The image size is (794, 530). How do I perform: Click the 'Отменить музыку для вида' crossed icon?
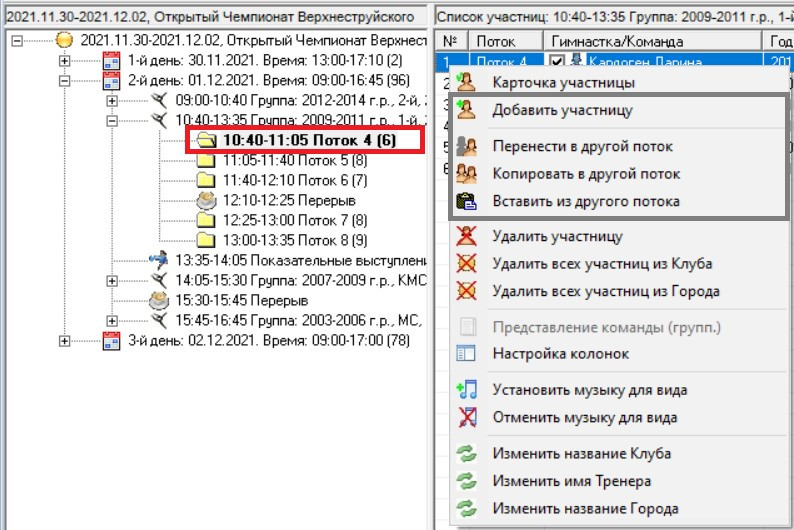coord(466,417)
